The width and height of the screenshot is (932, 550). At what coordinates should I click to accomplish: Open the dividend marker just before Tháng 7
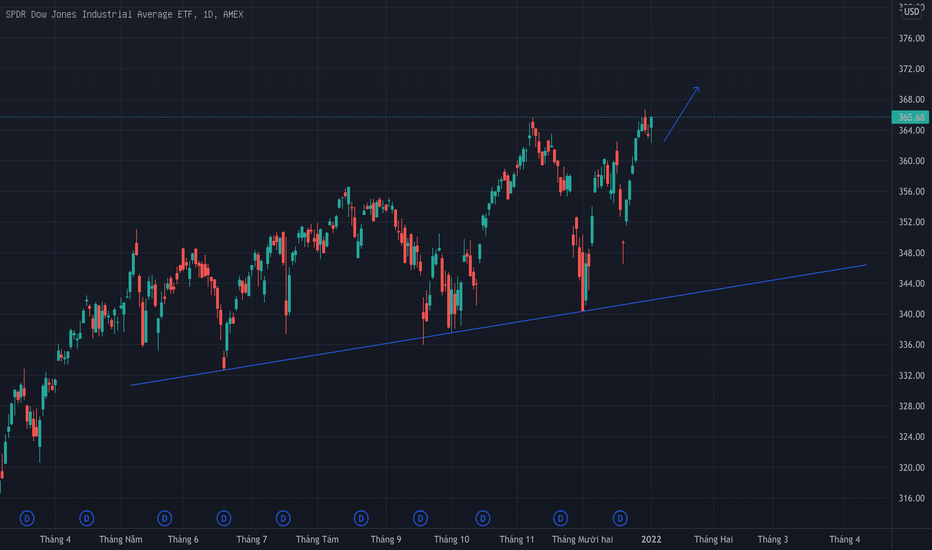(224, 517)
